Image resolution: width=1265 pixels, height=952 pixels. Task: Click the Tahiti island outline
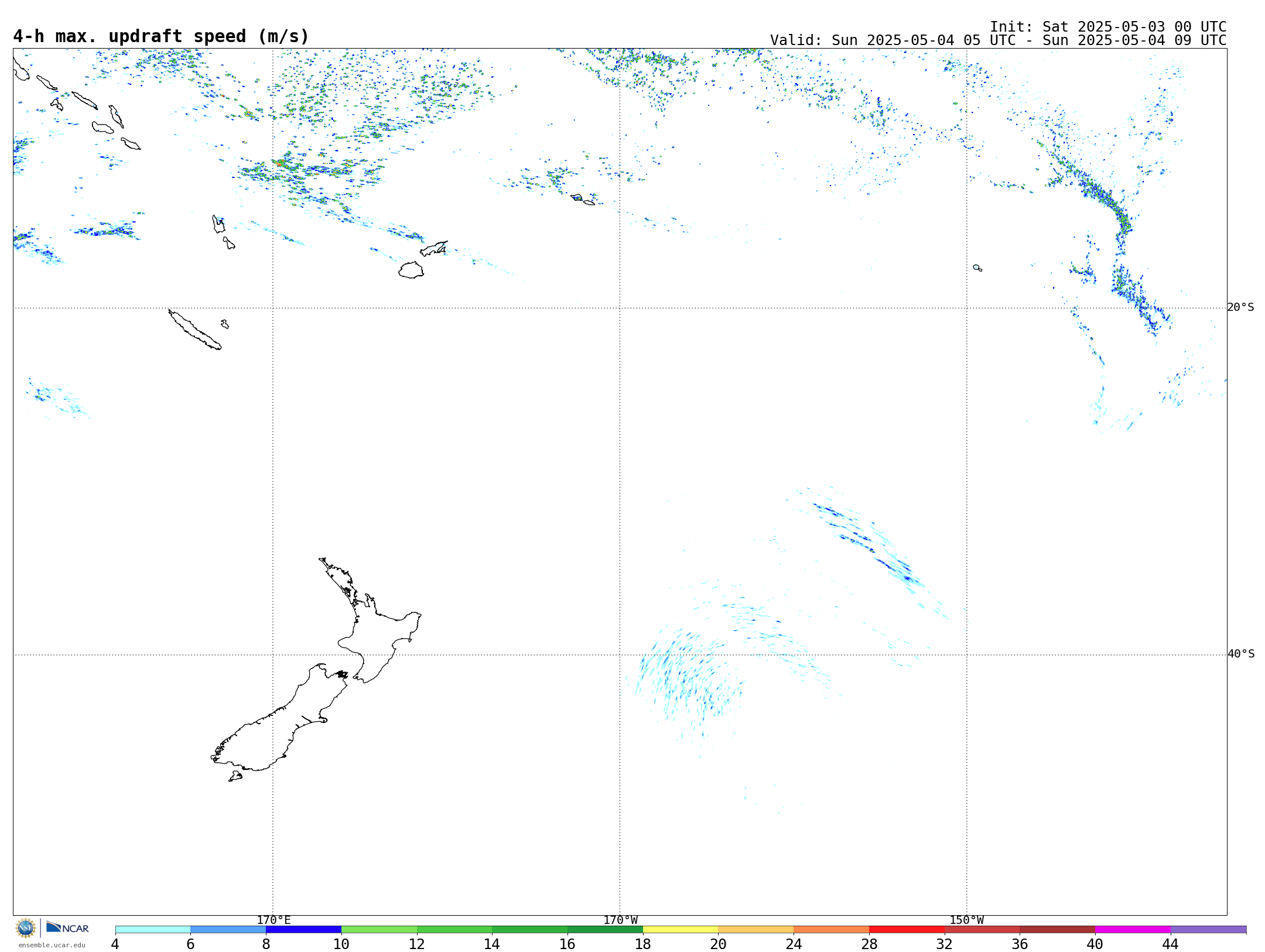[x=977, y=268]
